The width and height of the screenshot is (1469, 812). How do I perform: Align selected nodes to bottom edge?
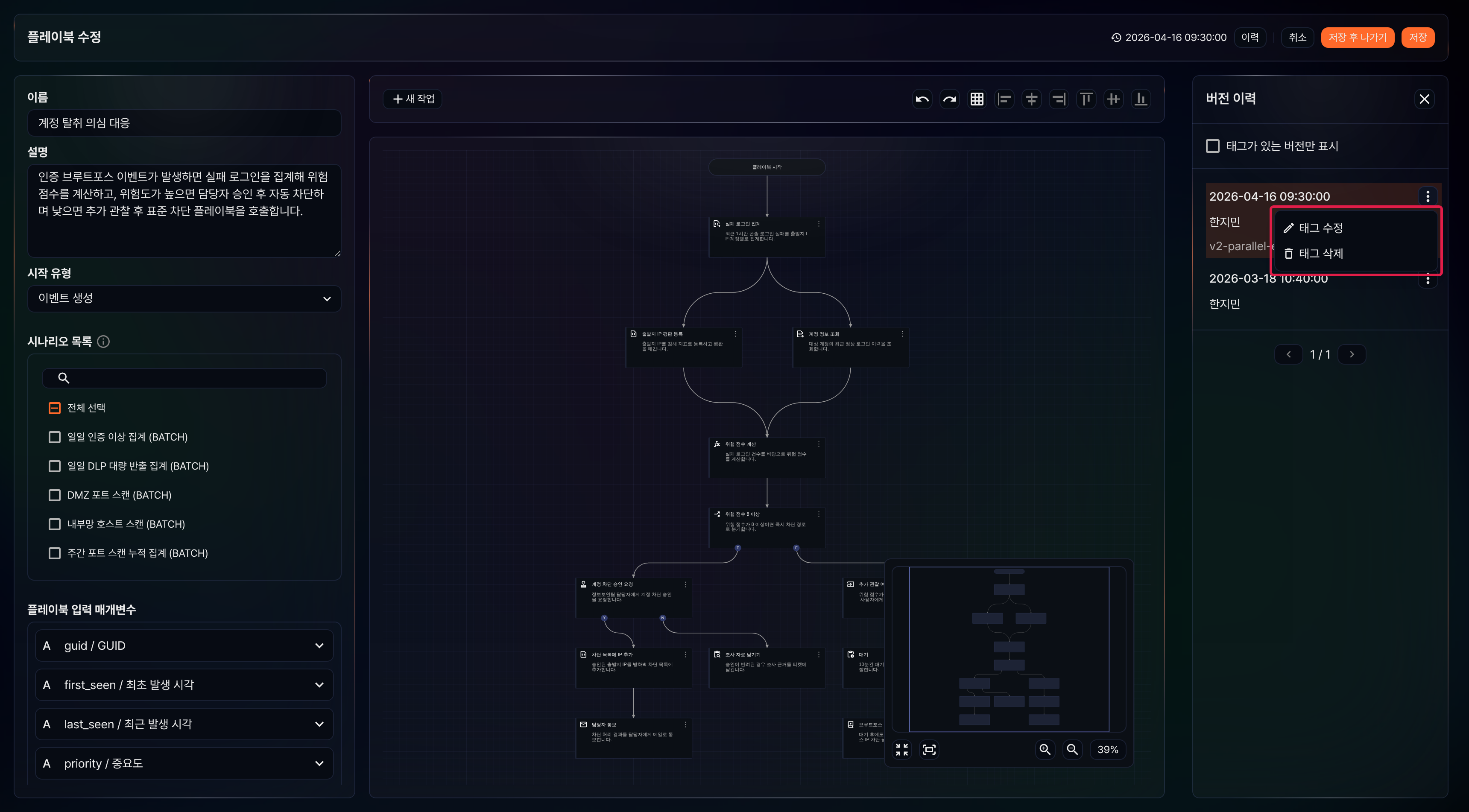pos(1141,99)
